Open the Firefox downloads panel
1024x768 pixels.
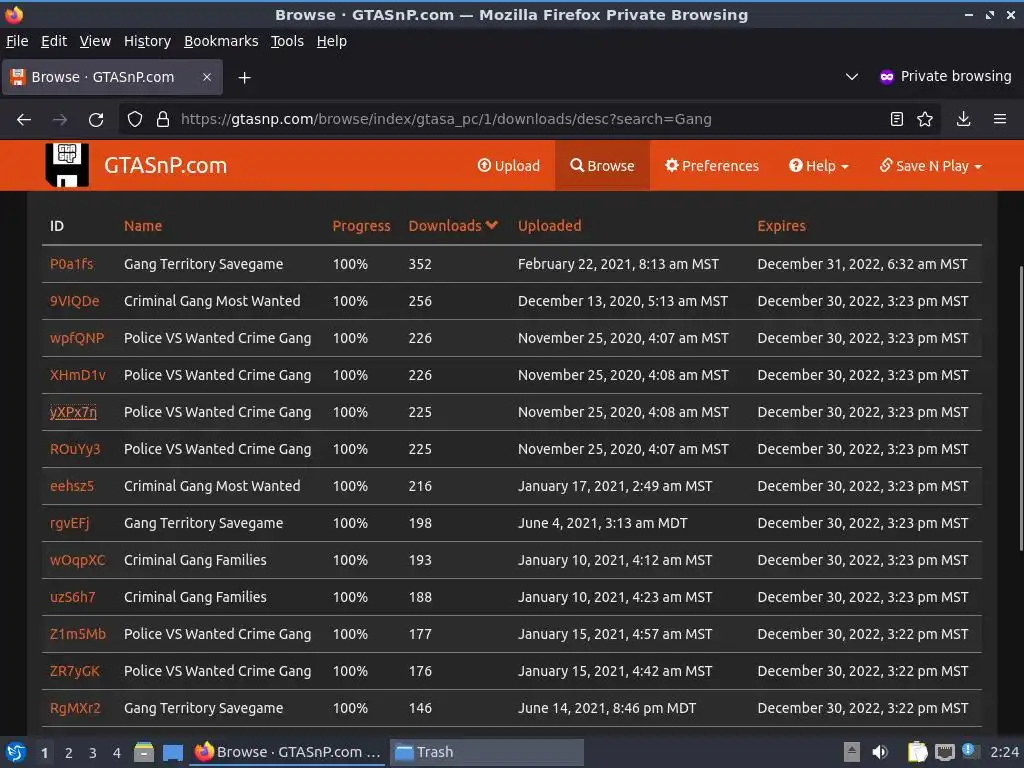[963, 119]
